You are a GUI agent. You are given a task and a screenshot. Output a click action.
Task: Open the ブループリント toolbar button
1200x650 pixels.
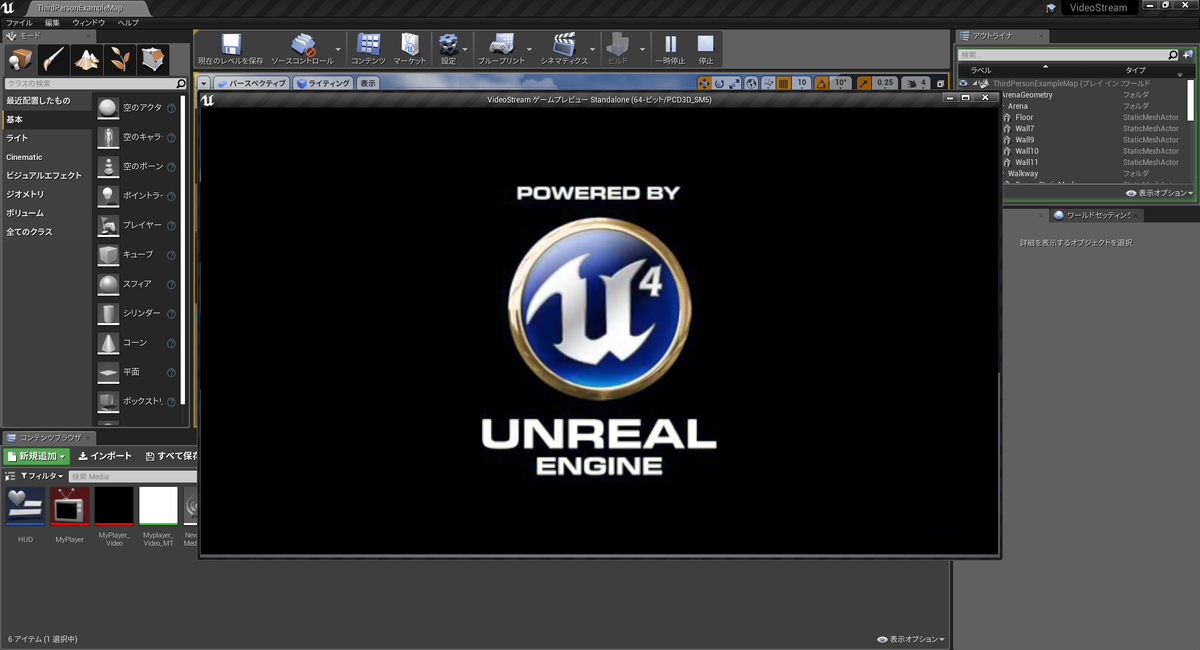click(500, 49)
